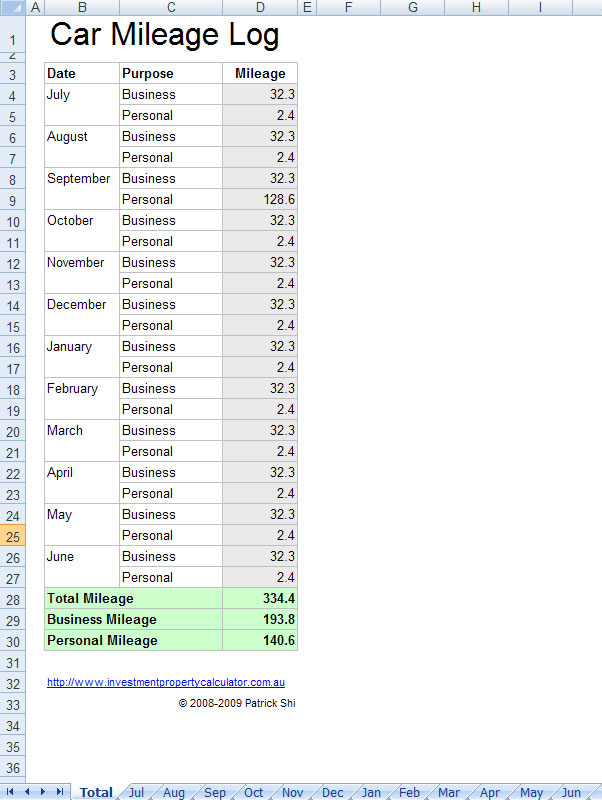Click the Business Mileage 193.8 cell
The height and width of the screenshot is (800, 602).
click(260, 619)
